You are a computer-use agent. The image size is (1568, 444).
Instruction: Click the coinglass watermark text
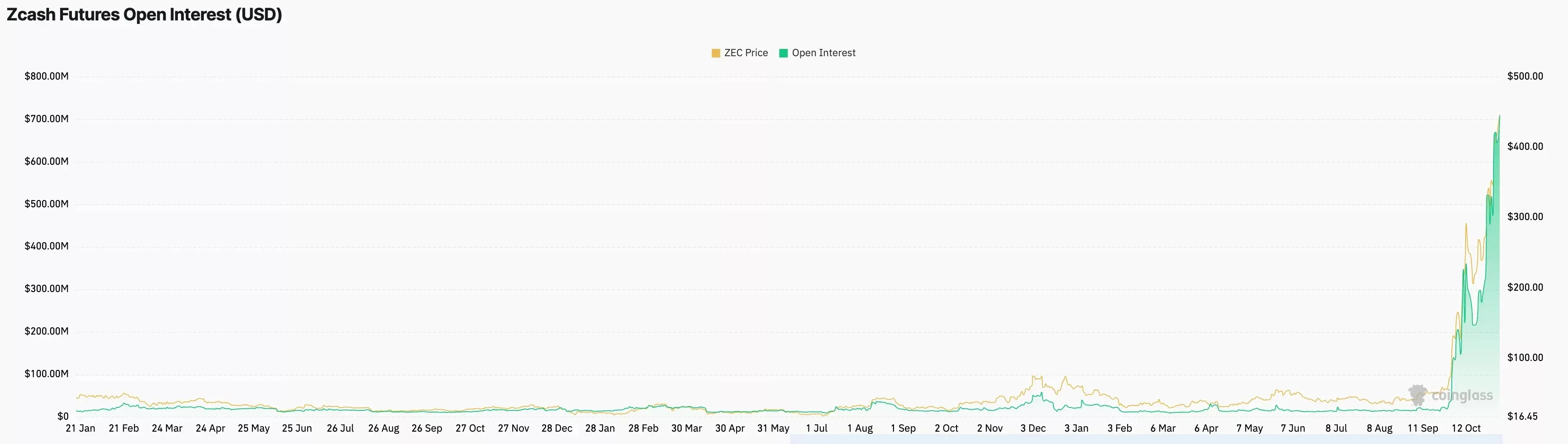point(1462,396)
